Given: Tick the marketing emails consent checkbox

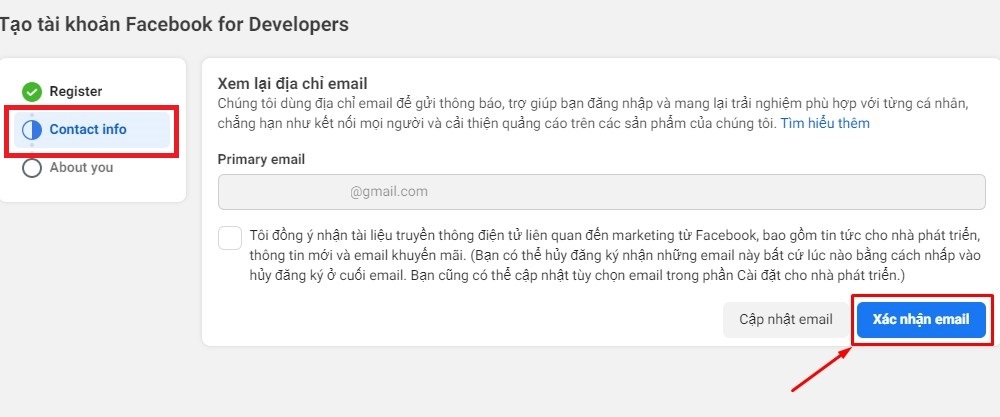Looking at the screenshot, I should tap(230, 238).
